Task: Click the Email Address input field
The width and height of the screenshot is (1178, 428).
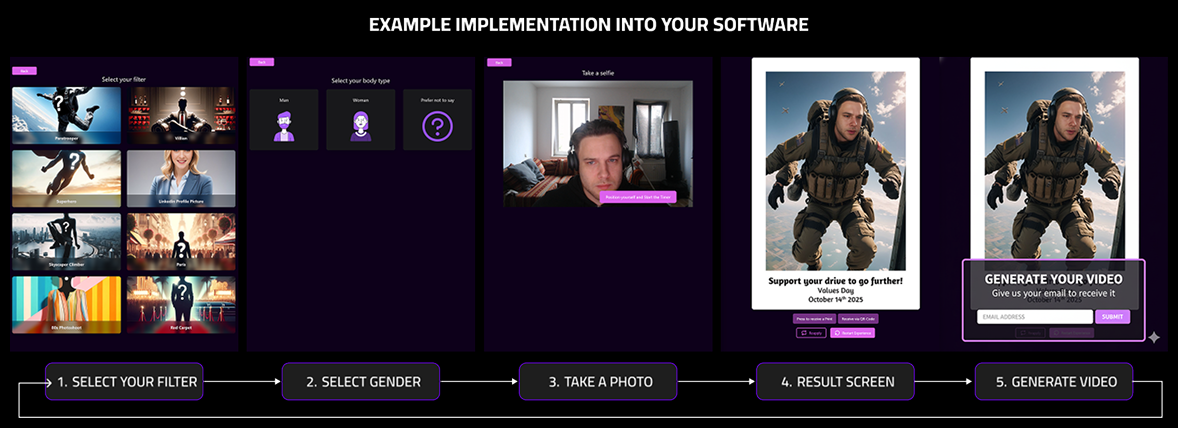Action: [1034, 317]
